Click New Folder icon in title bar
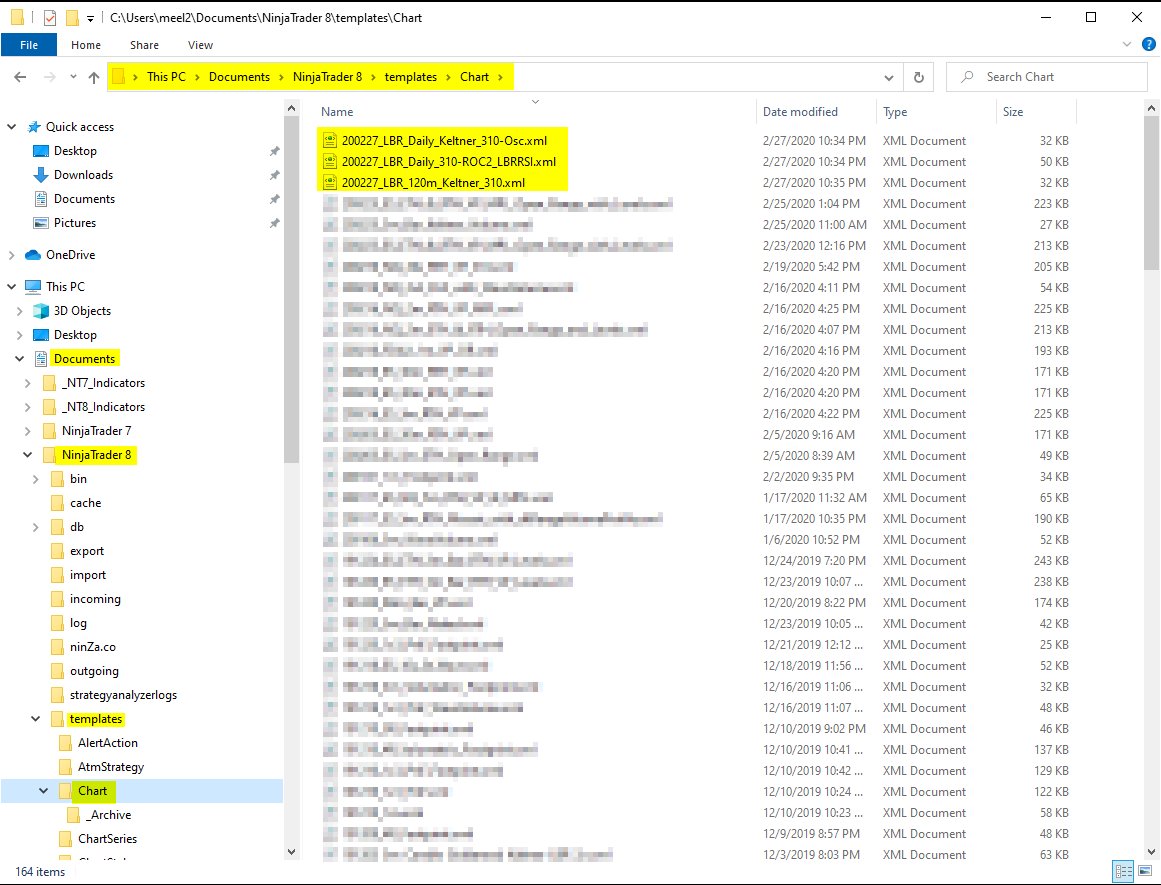 [72, 18]
